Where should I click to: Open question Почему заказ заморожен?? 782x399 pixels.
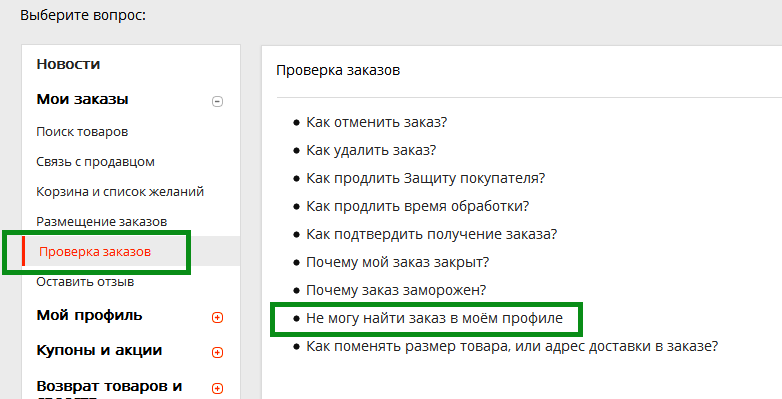click(x=396, y=290)
